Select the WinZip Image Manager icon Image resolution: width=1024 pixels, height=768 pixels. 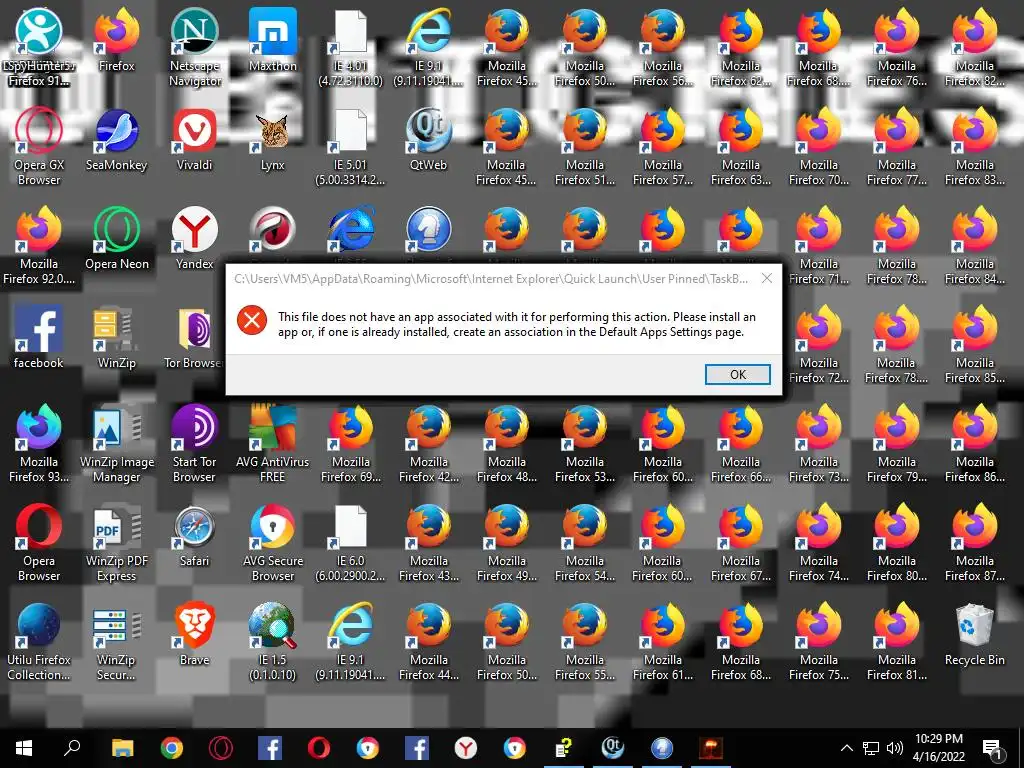[116, 444]
